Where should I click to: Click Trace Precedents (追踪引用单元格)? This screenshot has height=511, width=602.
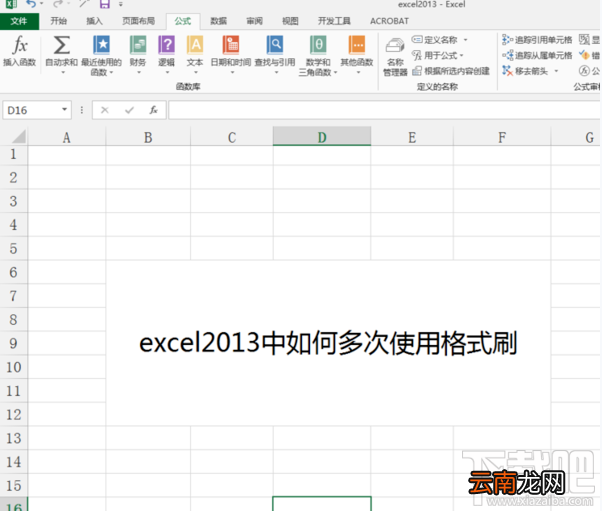click(x=537, y=40)
